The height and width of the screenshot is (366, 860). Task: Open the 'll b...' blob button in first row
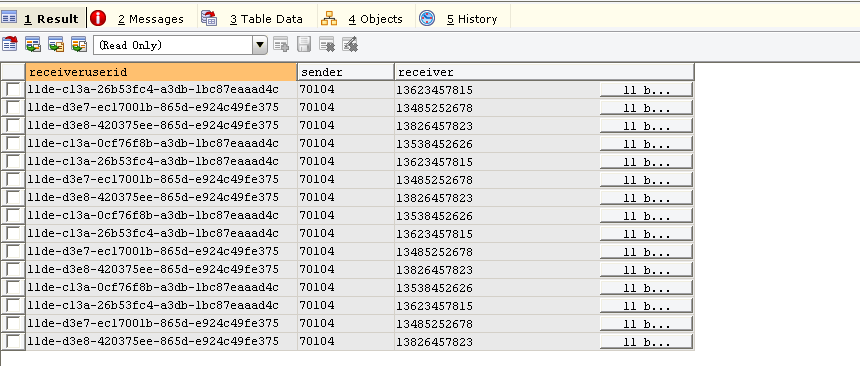coord(646,90)
